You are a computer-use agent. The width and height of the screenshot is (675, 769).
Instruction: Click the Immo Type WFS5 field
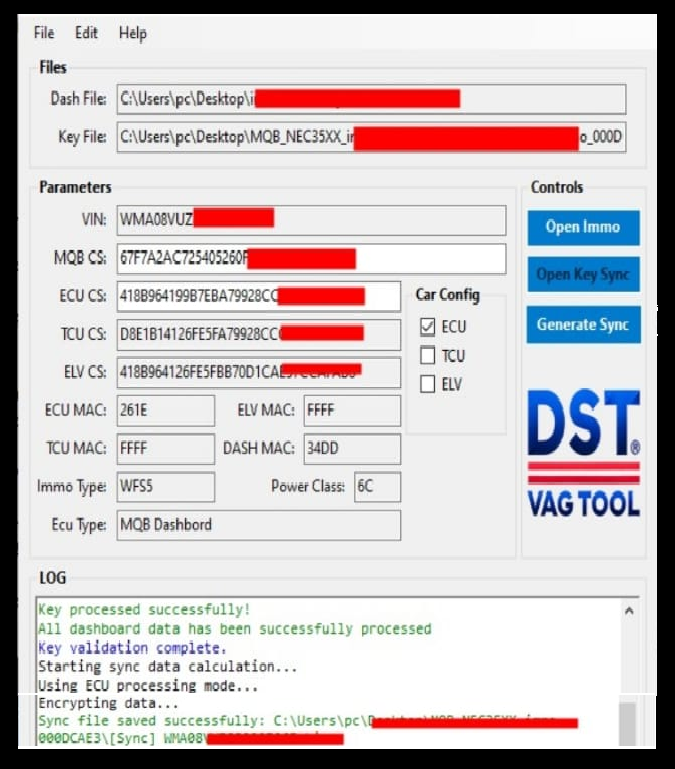coord(165,487)
